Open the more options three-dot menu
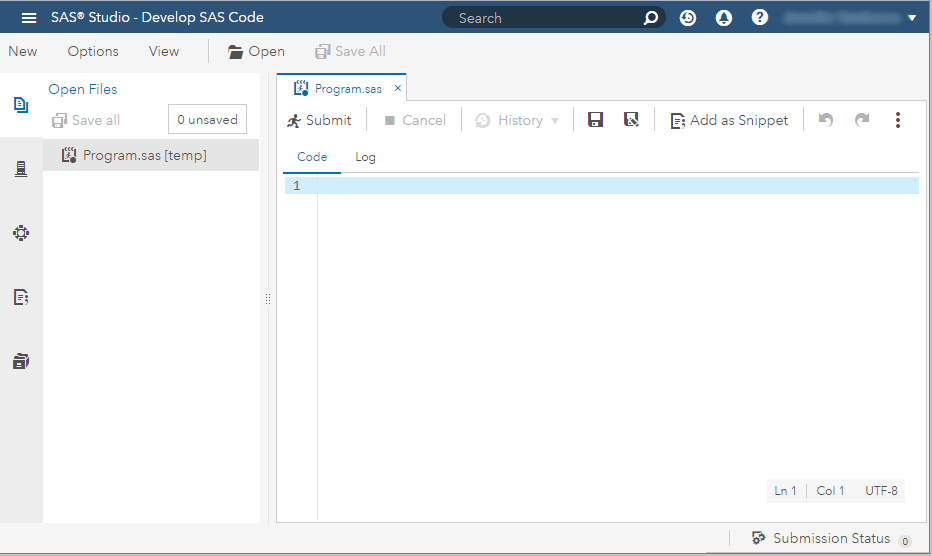 (898, 120)
